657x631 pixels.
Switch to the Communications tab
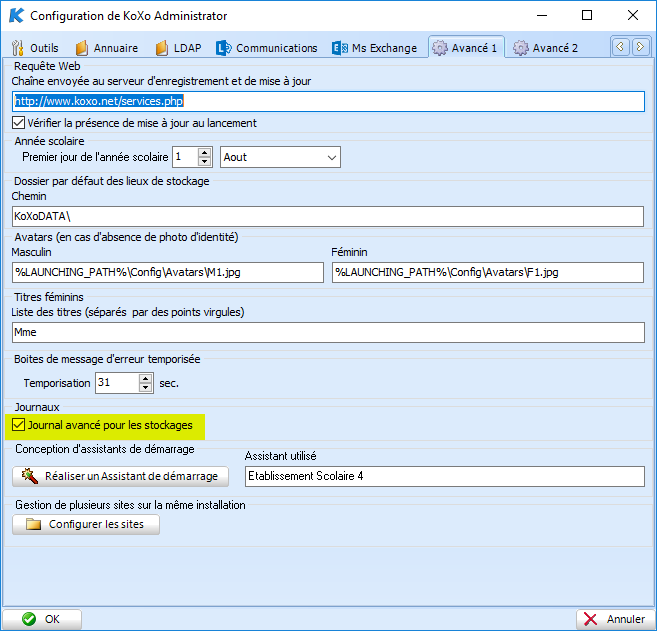pos(267,48)
